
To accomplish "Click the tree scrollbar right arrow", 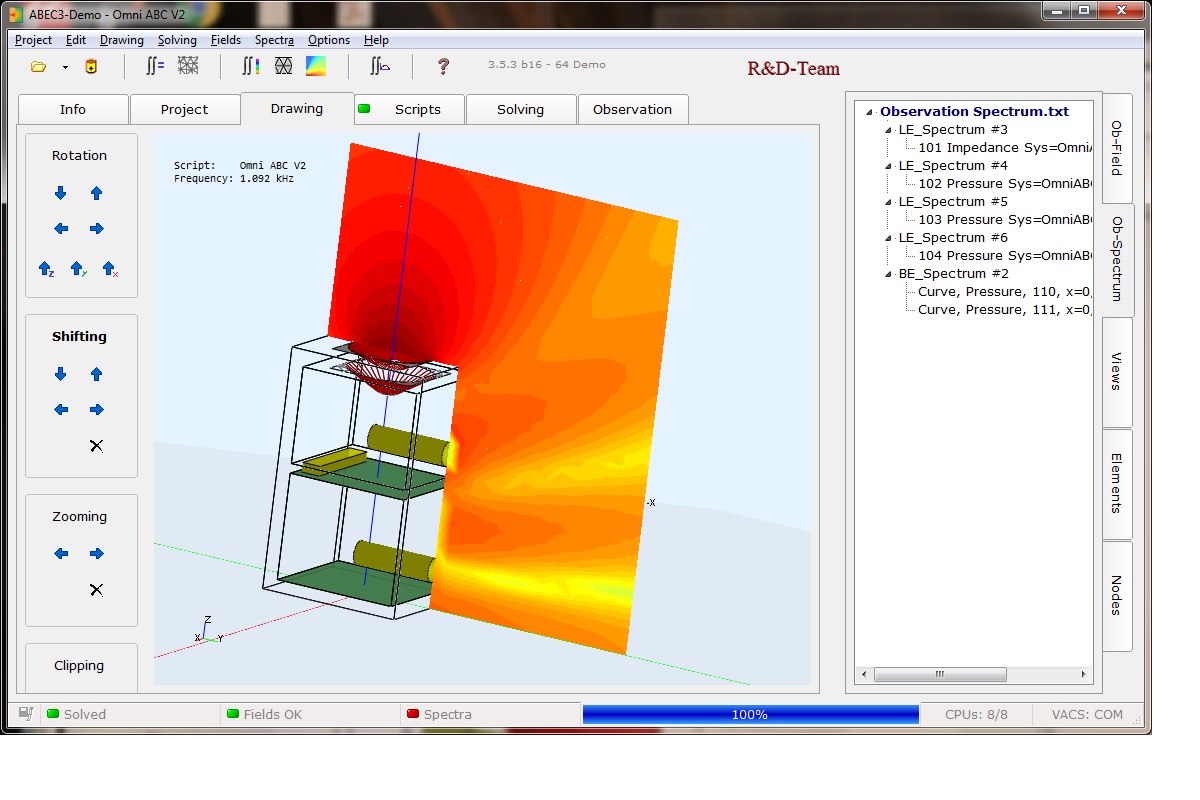I will [1084, 675].
